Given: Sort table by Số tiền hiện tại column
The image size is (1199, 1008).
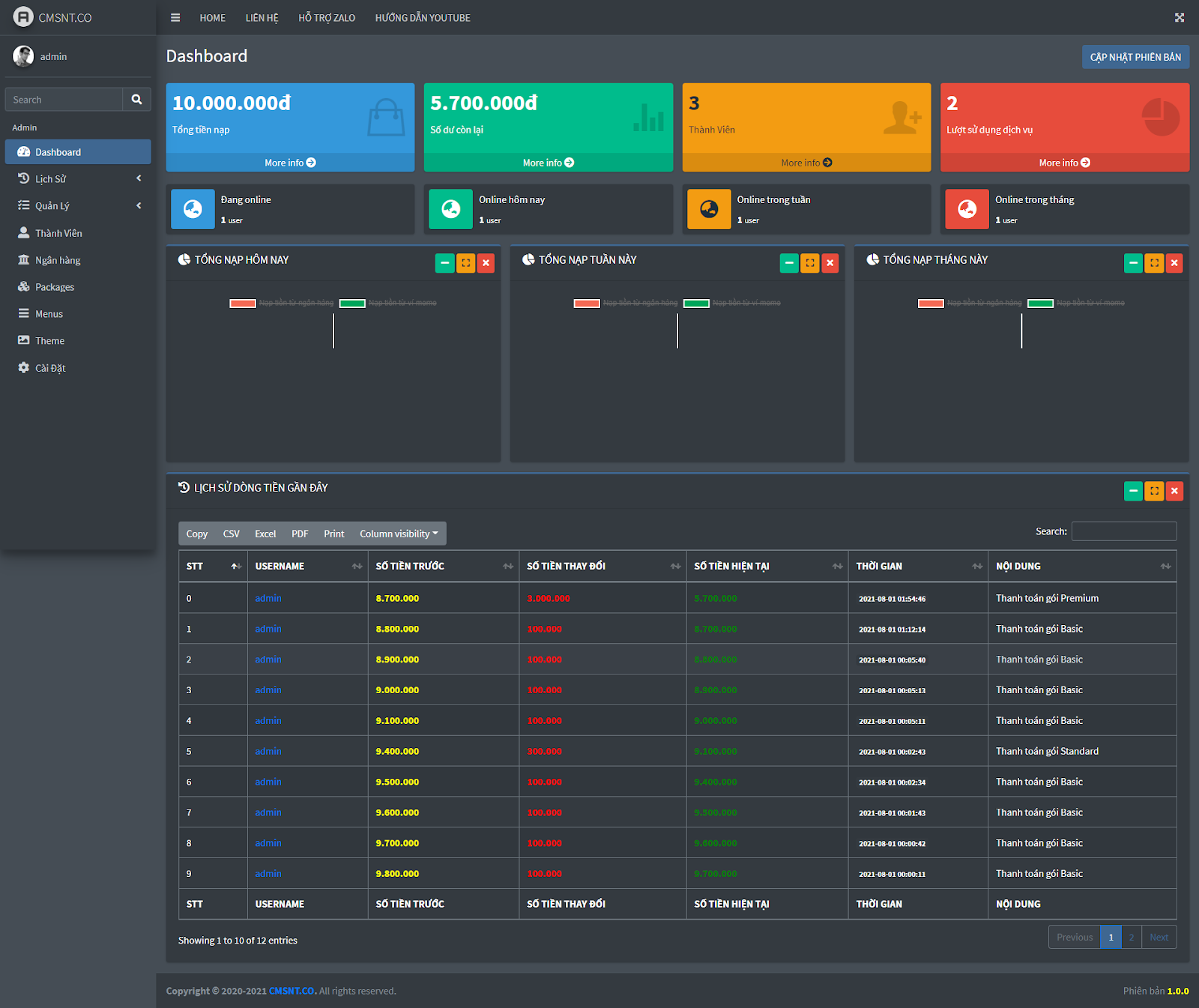Looking at the screenshot, I should 767,566.
